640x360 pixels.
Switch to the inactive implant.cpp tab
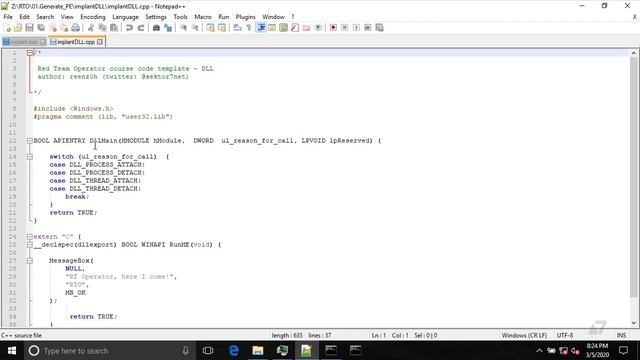(x=23, y=42)
